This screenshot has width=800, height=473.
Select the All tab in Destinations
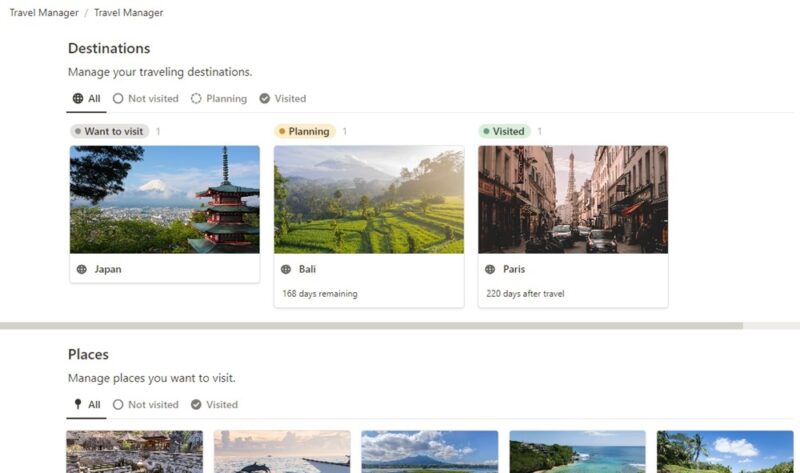[x=86, y=98]
